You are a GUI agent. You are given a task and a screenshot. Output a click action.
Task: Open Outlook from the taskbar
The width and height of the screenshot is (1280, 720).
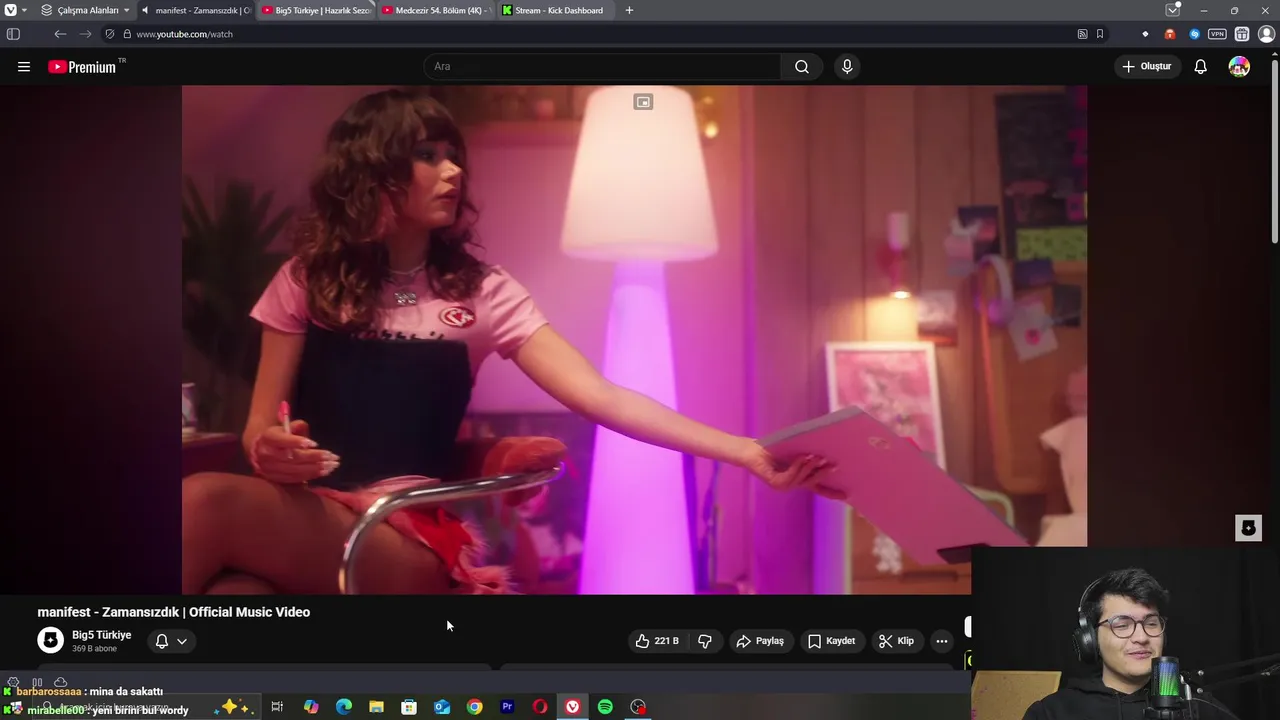click(442, 707)
